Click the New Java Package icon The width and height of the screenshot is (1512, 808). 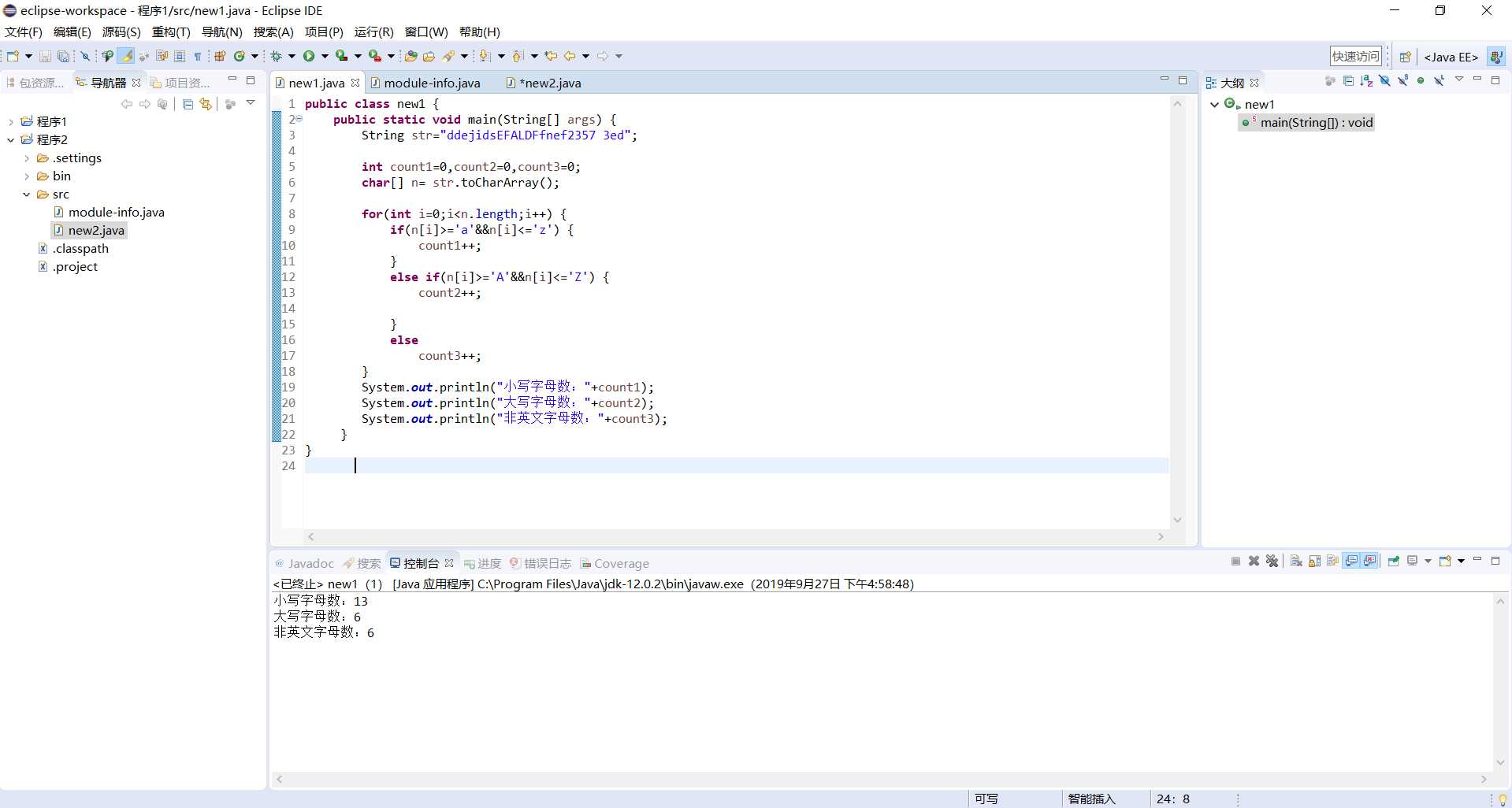[220, 56]
